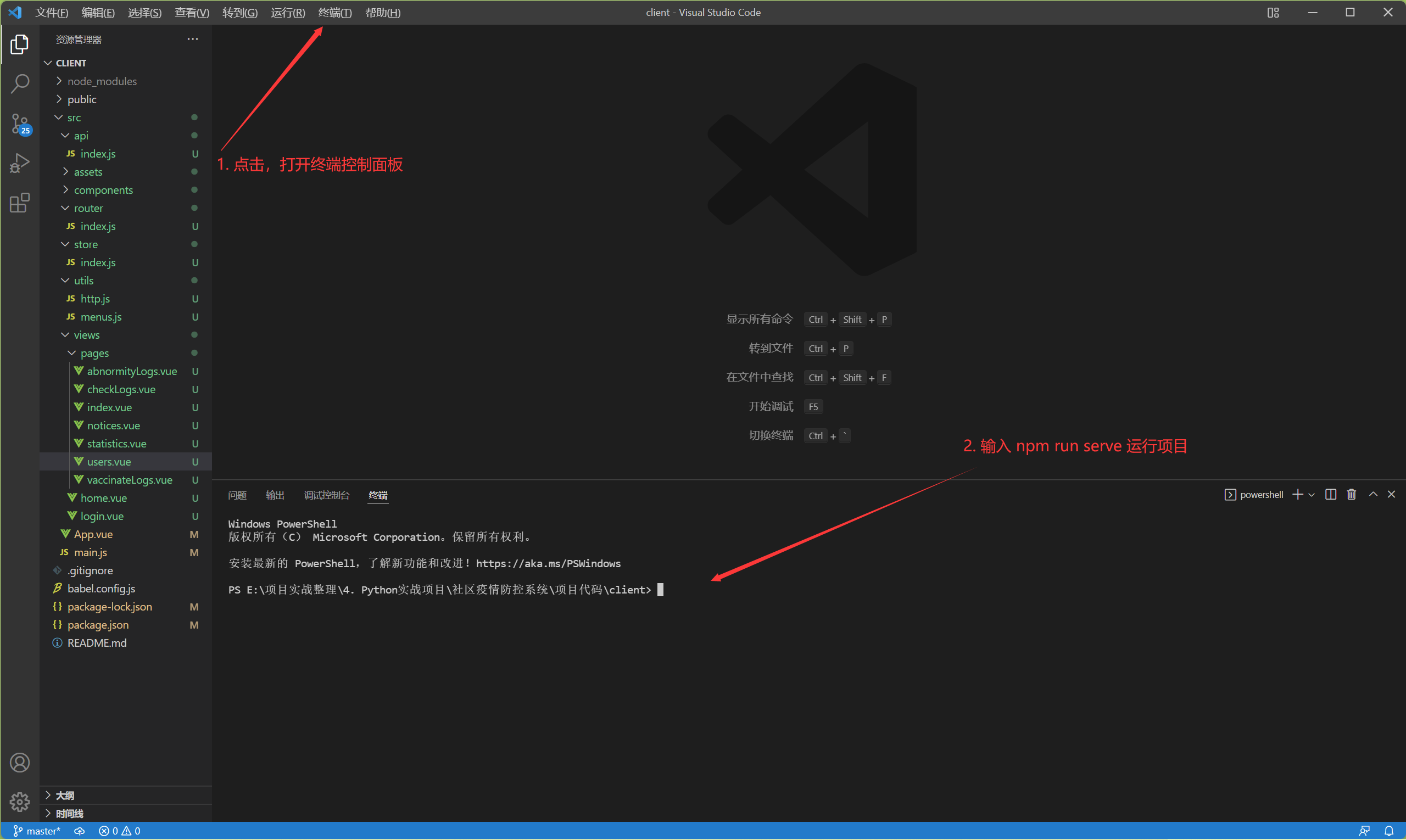Open new terminal profile dropdown arrow
The image size is (1406, 840).
pos(1312,495)
